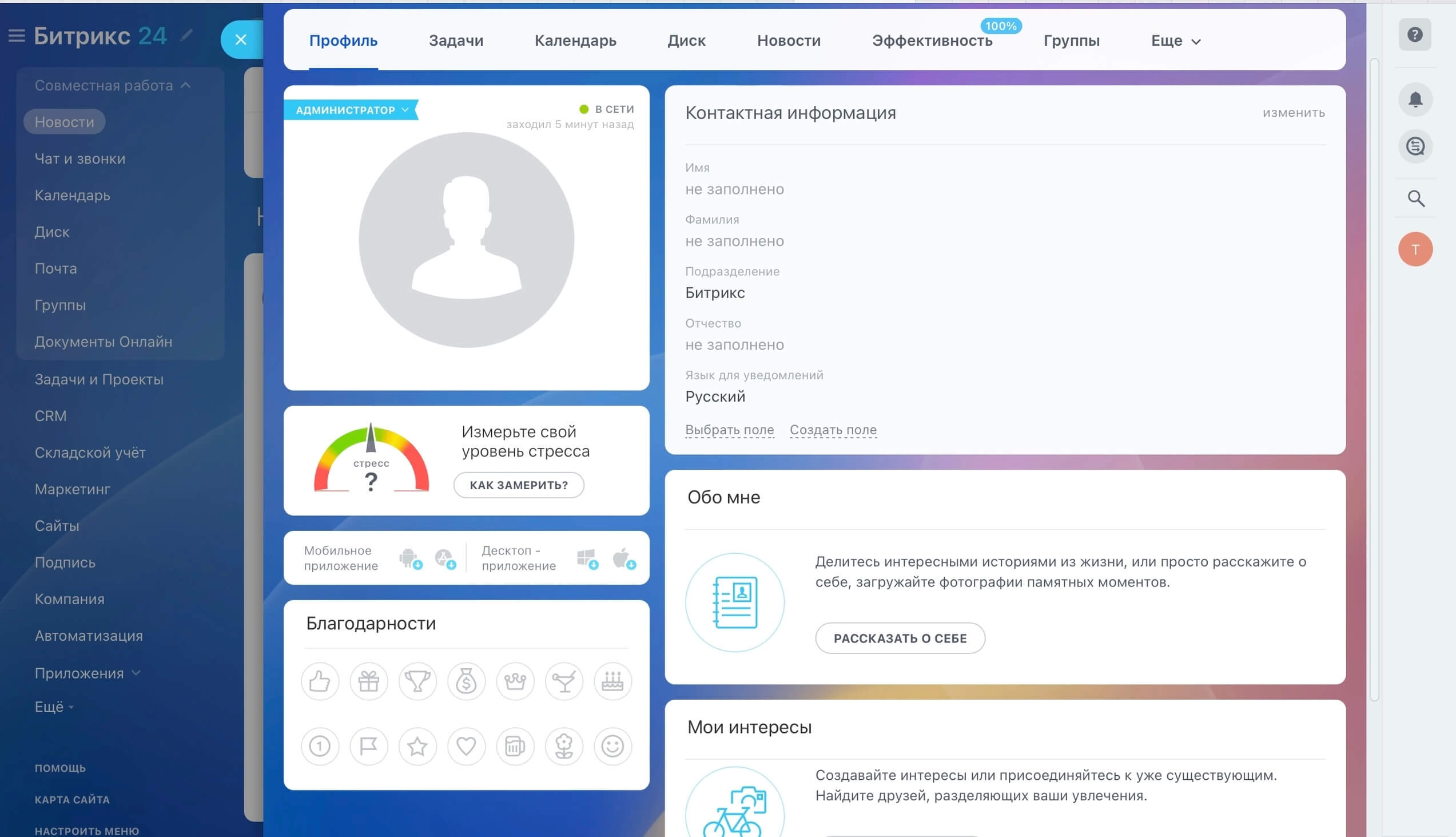Switch to the Новости tab
Screen dimensions: 1456x837
point(789,41)
